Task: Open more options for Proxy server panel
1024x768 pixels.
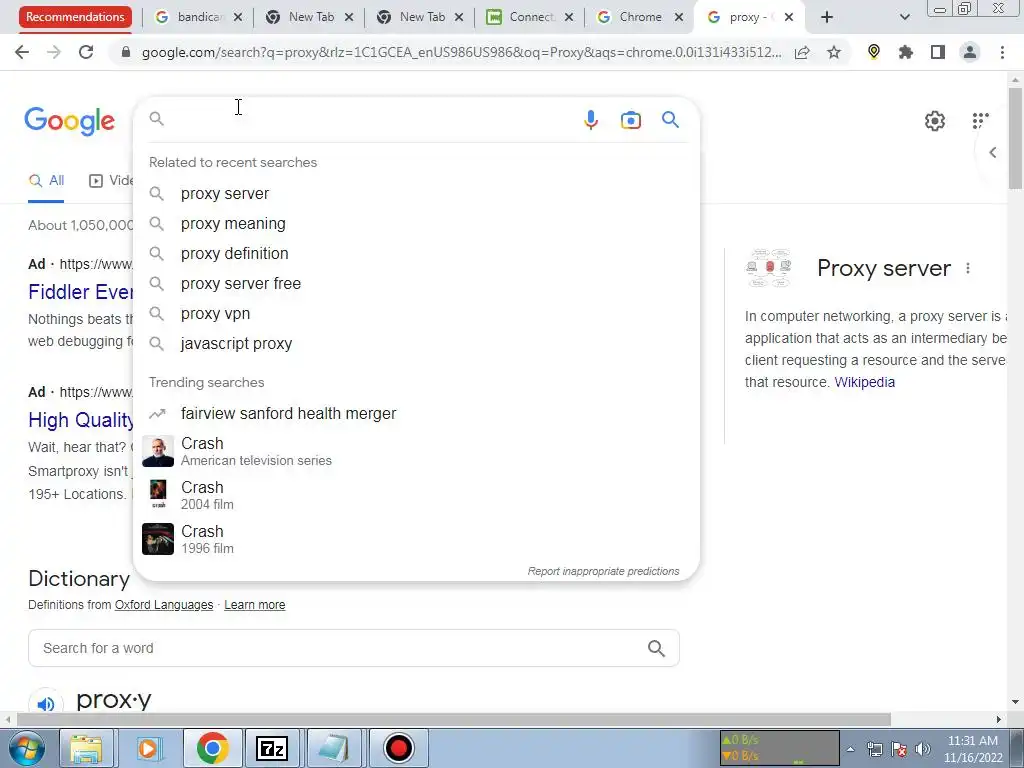Action: click(x=968, y=268)
